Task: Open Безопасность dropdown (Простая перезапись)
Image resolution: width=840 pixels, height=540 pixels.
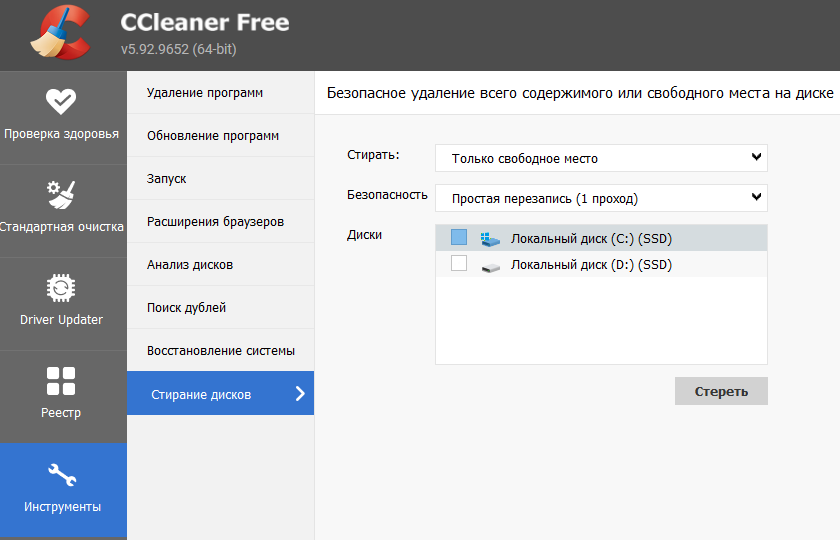Action: (x=601, y=198)
